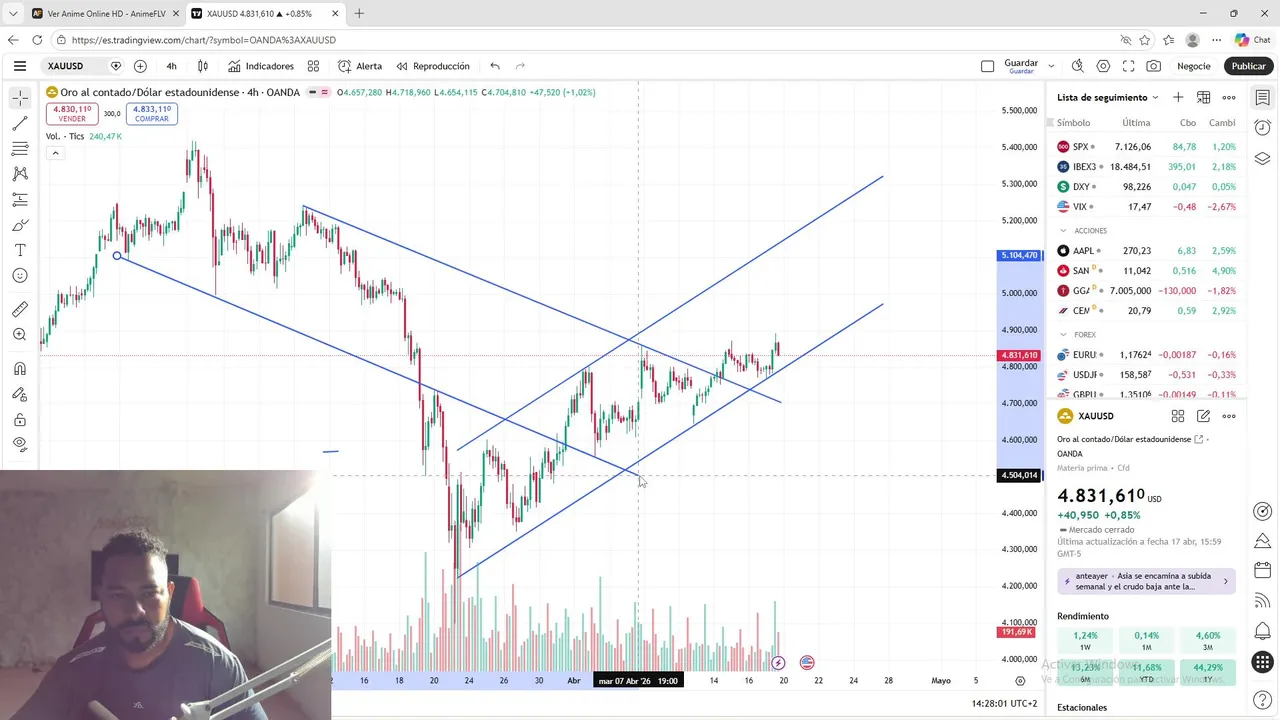This screenshot has height=720, width=1280.
Task: Undo the last chart action
Action: (495, 66)
